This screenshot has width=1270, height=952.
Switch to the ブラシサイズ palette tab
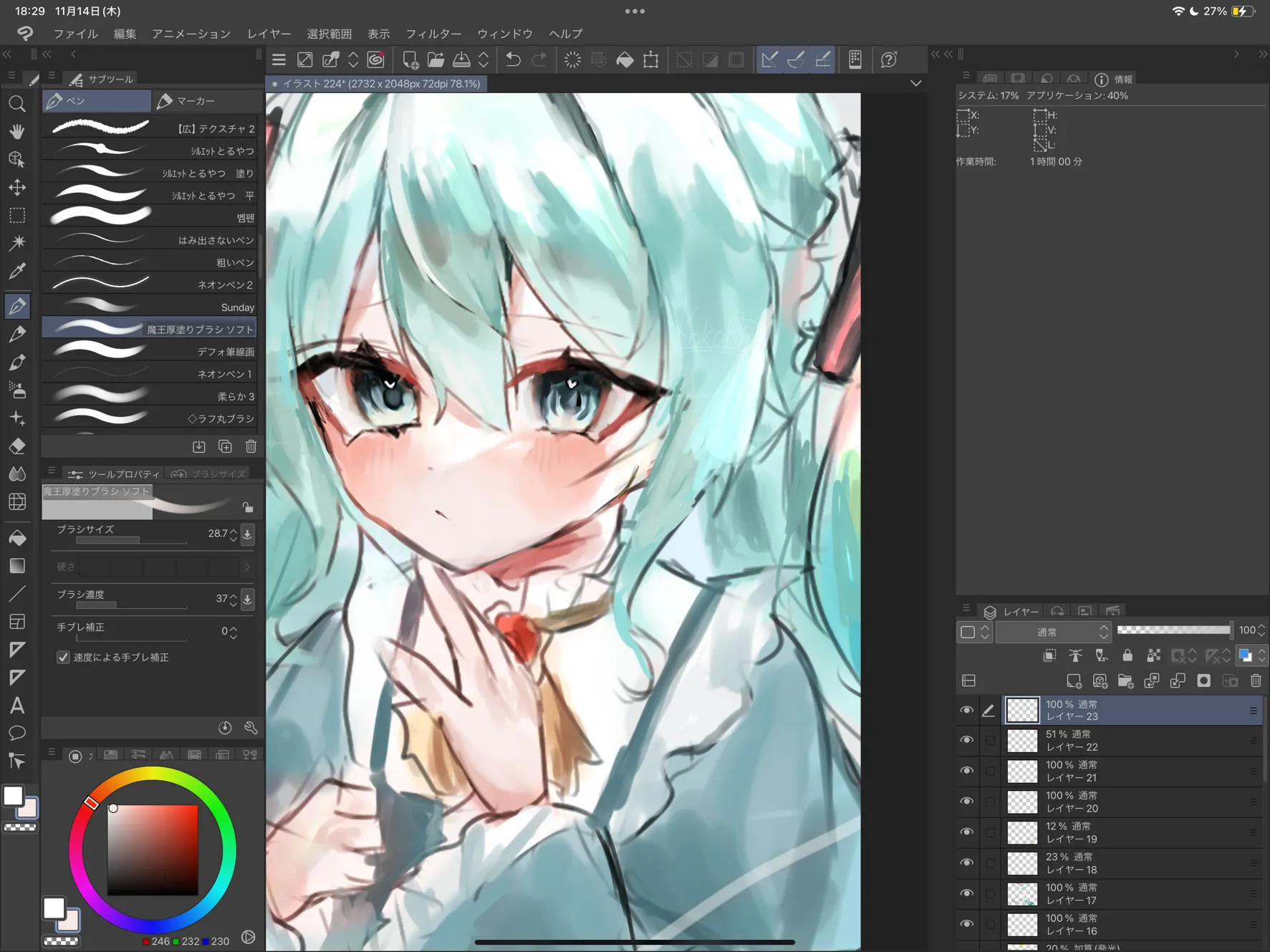click(x=210, y=474)
